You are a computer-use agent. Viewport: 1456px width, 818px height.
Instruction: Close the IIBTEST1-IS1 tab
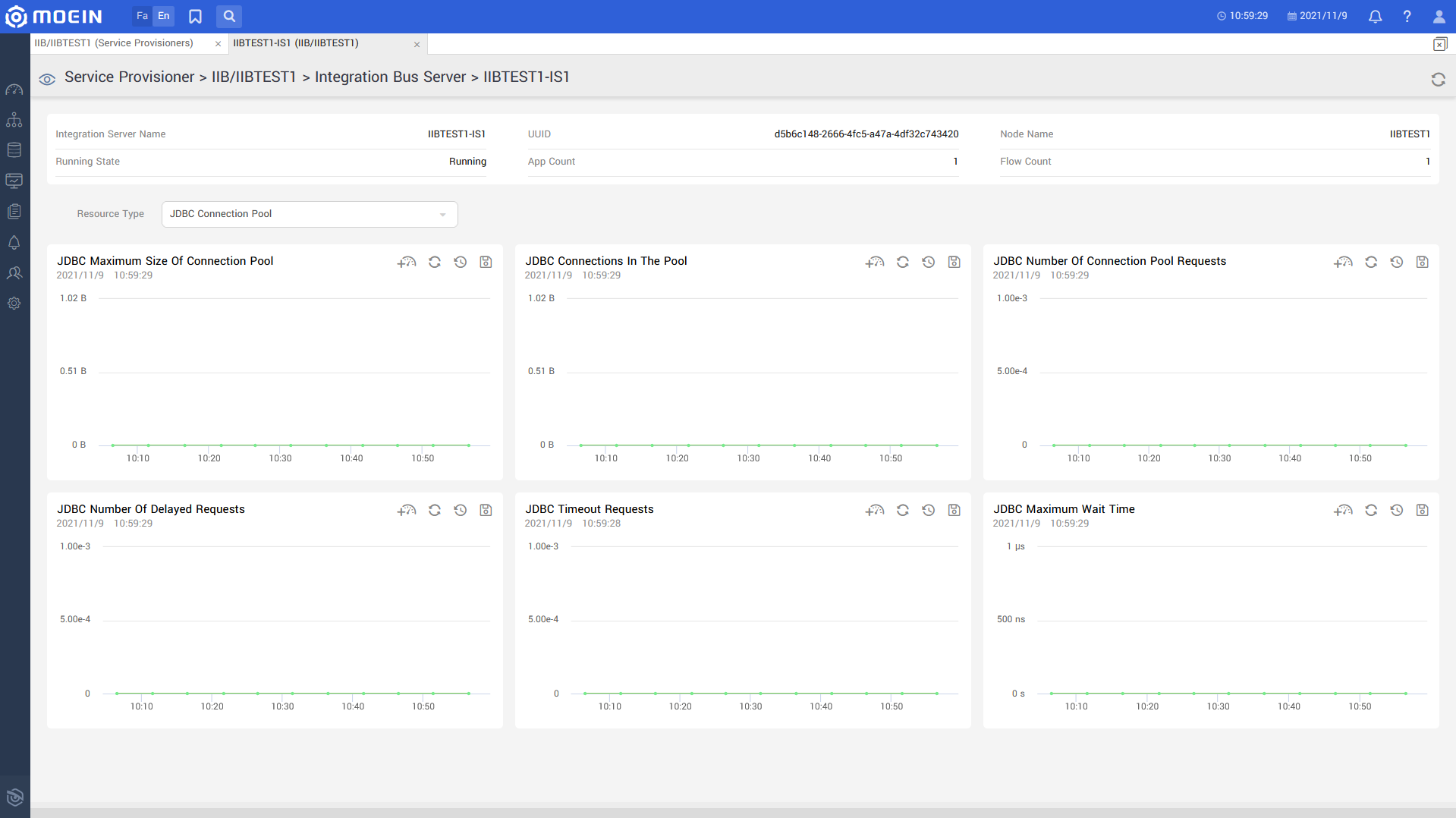[x=417, y=44]
